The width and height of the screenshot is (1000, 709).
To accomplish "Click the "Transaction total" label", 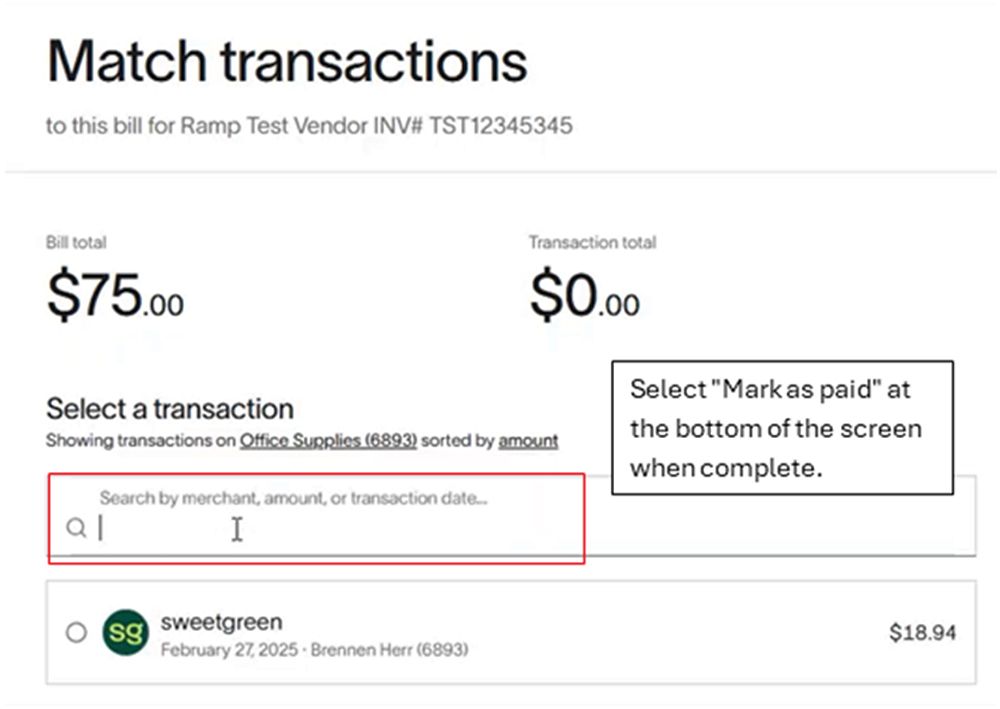I will [x=592, y=242].
